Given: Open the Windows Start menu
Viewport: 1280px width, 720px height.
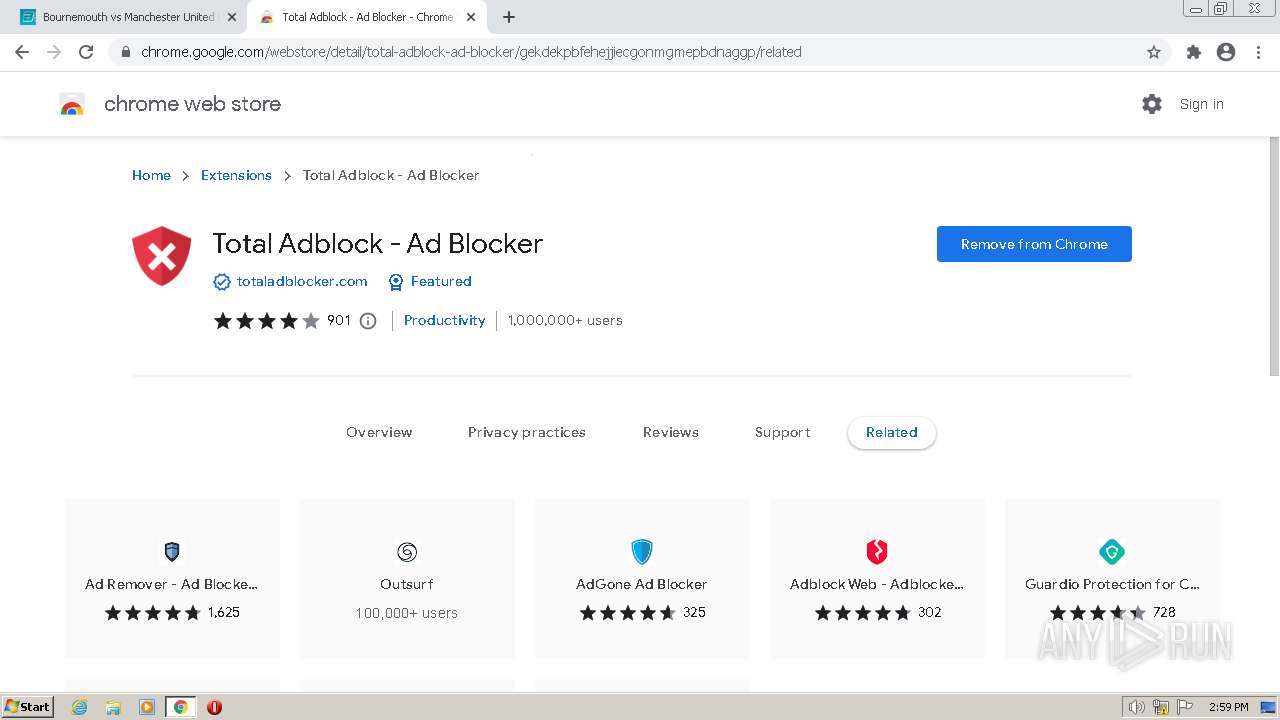Looking at the screenshot, I should point(28,707).
